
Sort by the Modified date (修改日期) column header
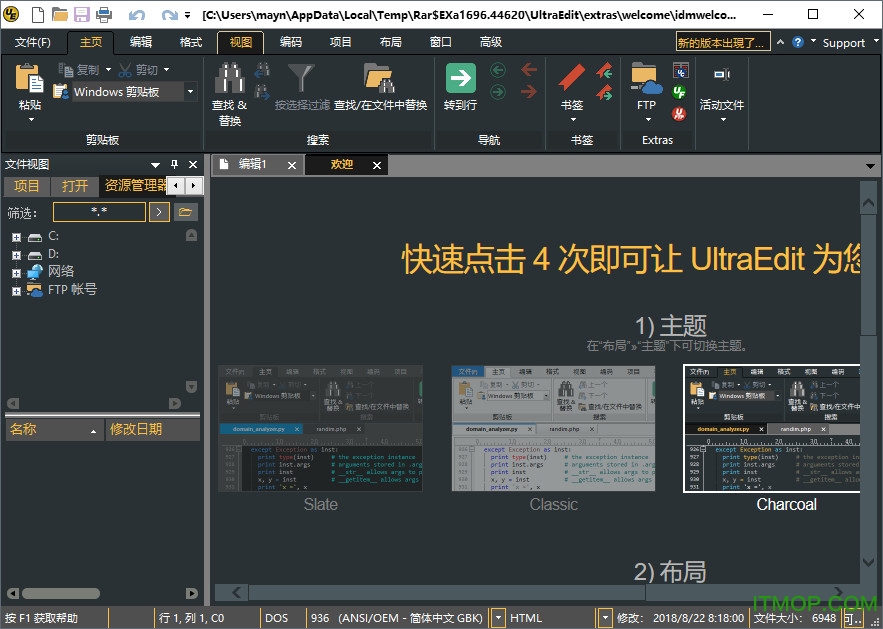click(x=153, y=430)
